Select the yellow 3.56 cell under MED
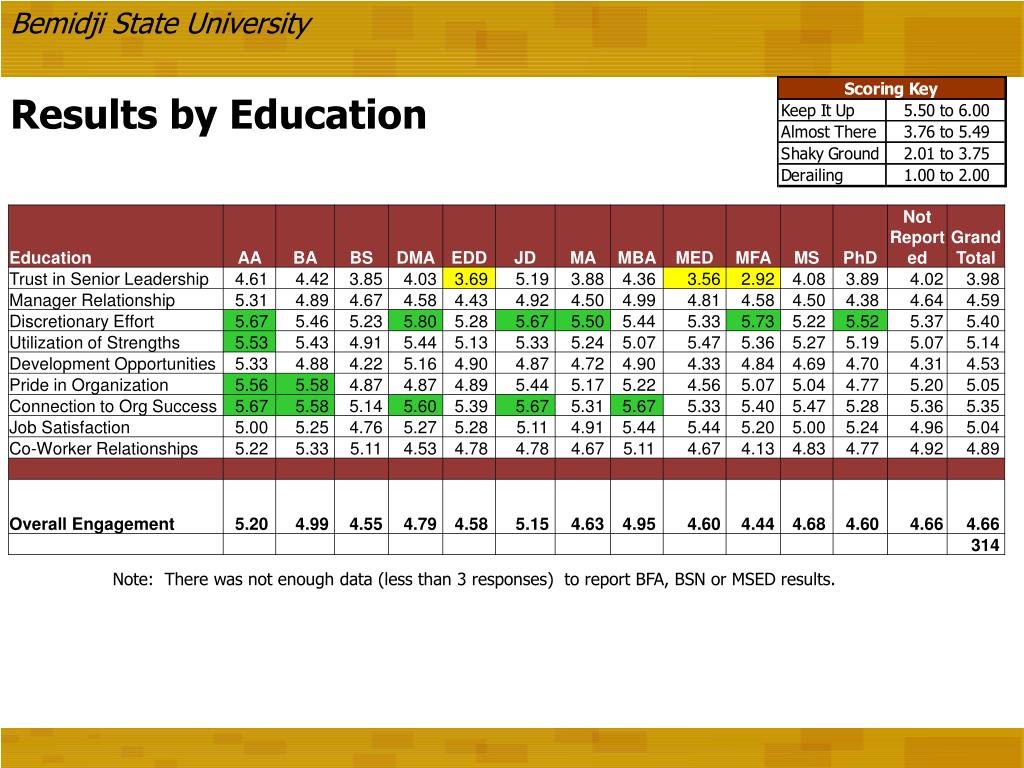The height and width of the screenshot is (768, 1024). (695, 279)
